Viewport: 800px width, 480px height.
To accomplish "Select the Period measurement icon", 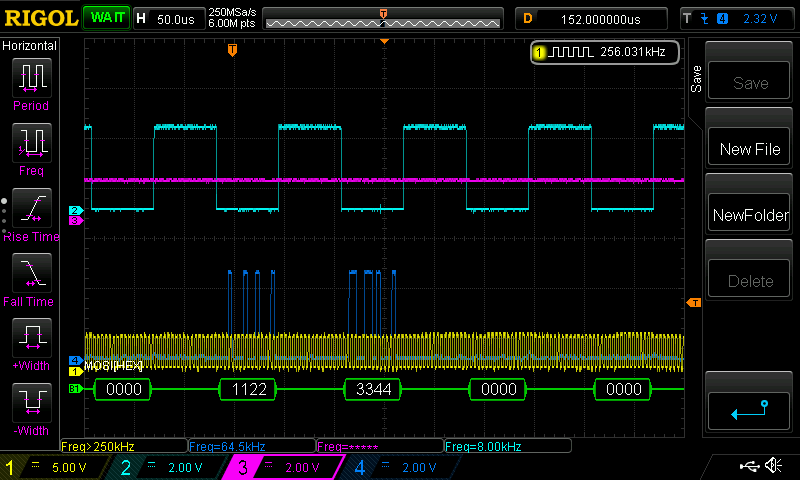I will [x=32, y=78].
